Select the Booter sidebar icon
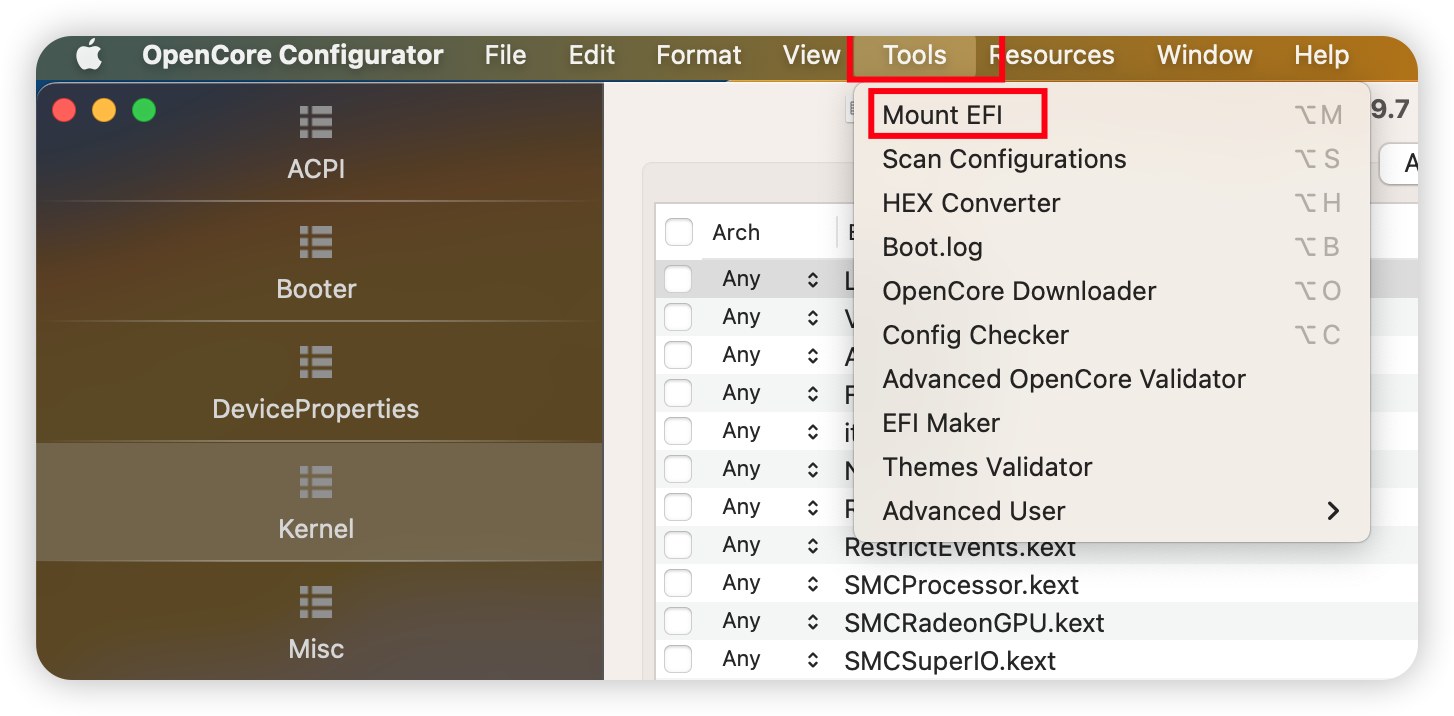Screen dimensions: 1454x716 [x=316, y=243]
